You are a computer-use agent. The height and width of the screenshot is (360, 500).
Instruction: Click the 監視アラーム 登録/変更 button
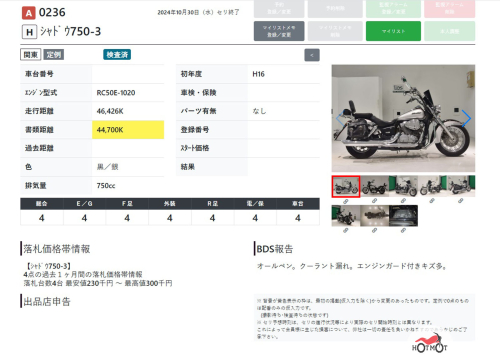tap(393, 9)
